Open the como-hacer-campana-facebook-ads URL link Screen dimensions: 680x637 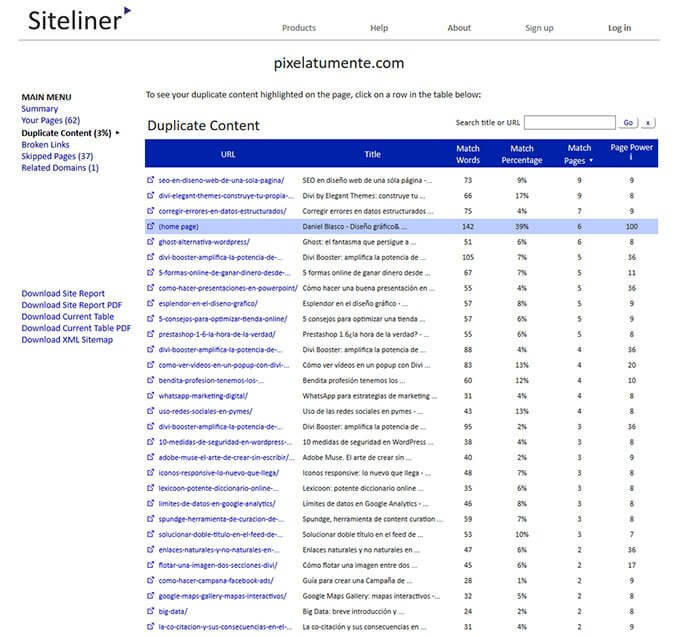216,580
